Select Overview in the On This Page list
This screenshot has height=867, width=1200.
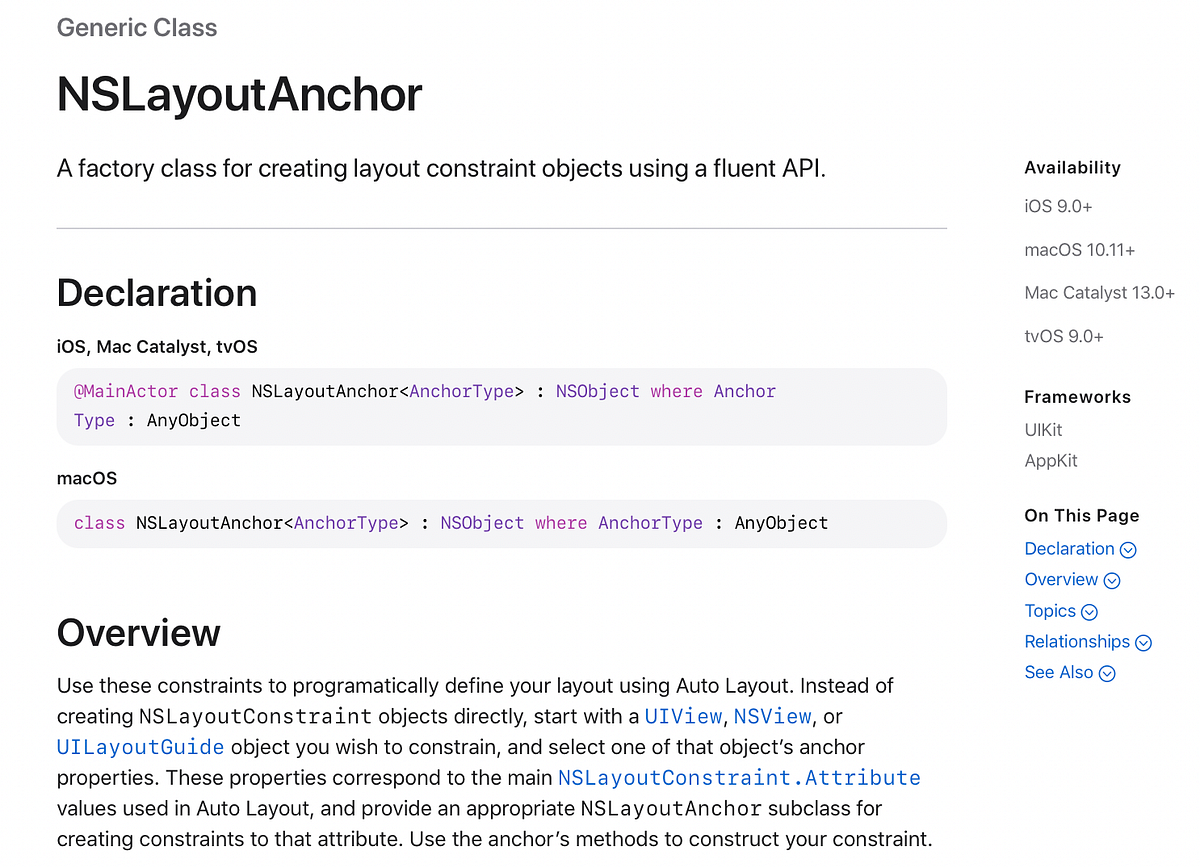pos(1061,580)
